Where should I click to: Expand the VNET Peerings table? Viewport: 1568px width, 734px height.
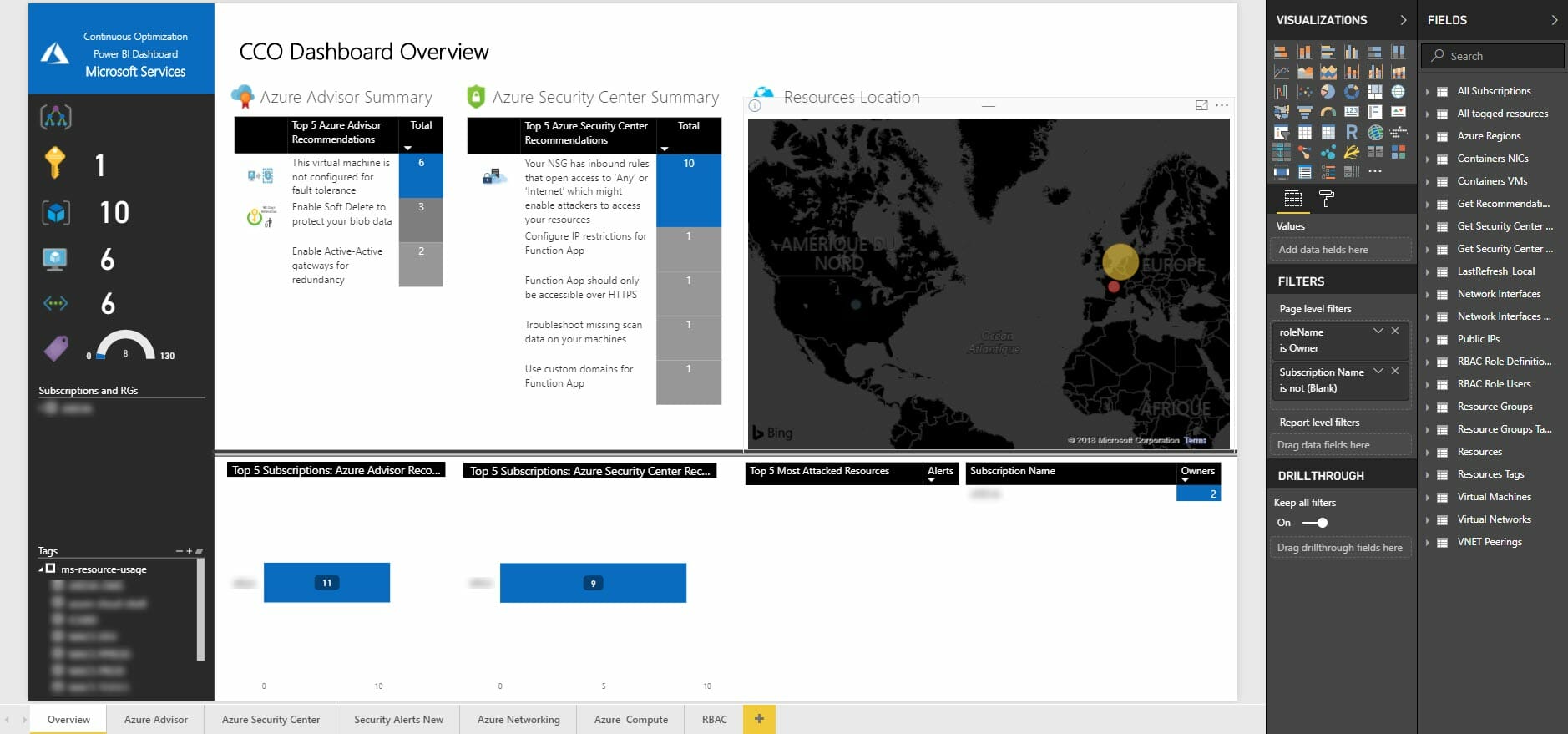coord(1428,542)
